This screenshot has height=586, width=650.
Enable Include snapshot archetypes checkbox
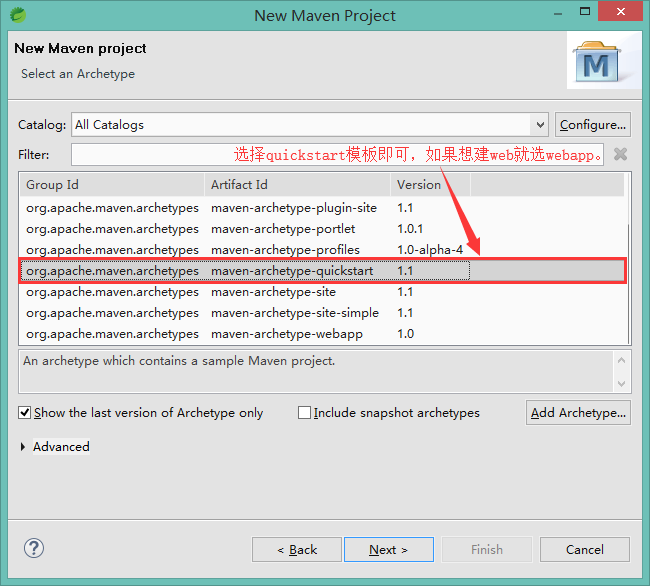304,412
